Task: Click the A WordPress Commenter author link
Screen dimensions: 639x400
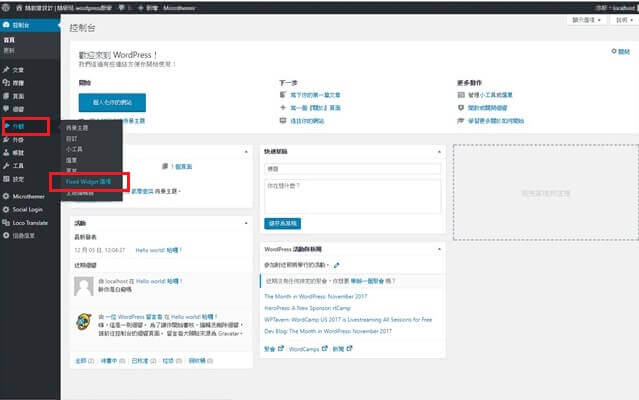Action: (x=134, y=316)
